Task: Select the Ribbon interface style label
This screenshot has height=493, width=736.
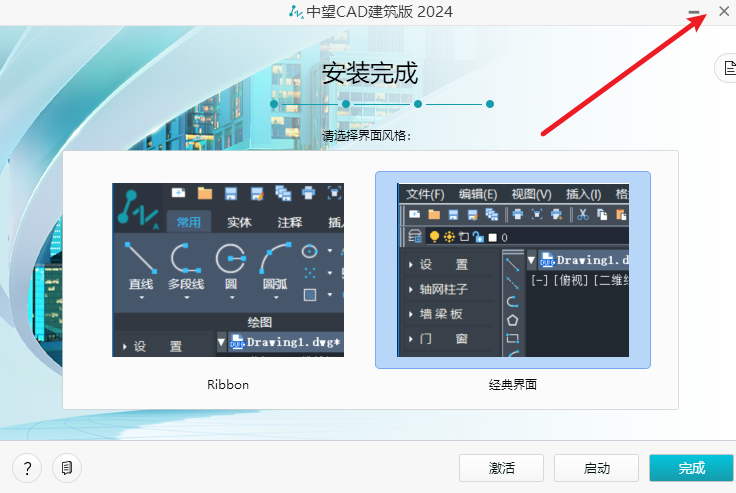Action: (x=228, y=384)
